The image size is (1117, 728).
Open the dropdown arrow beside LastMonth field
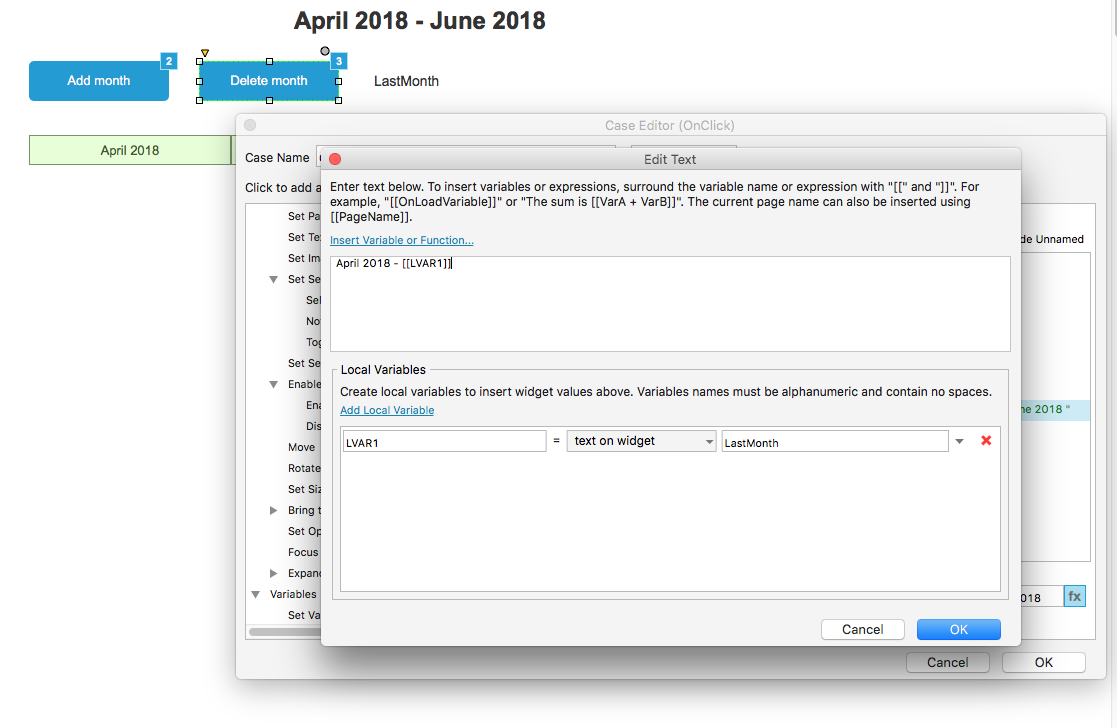click(x=960, y=441)
